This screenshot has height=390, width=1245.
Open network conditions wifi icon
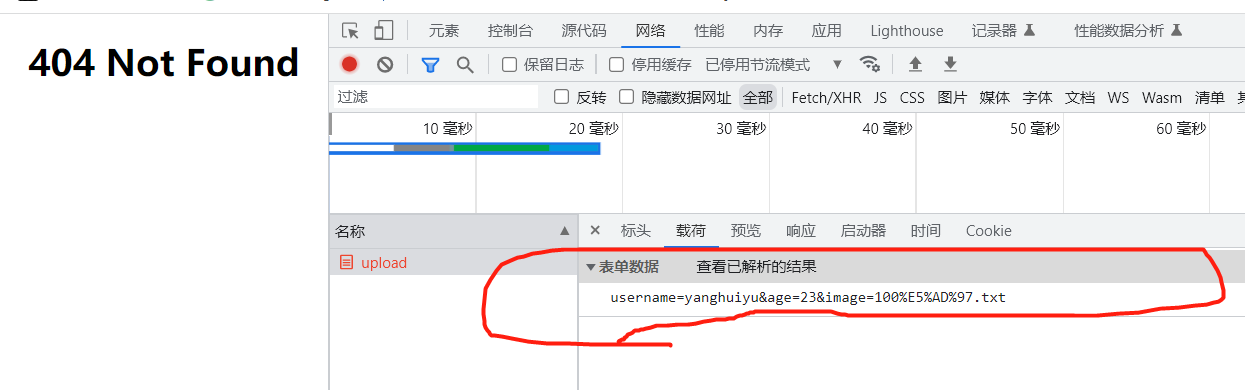point(870,64)
